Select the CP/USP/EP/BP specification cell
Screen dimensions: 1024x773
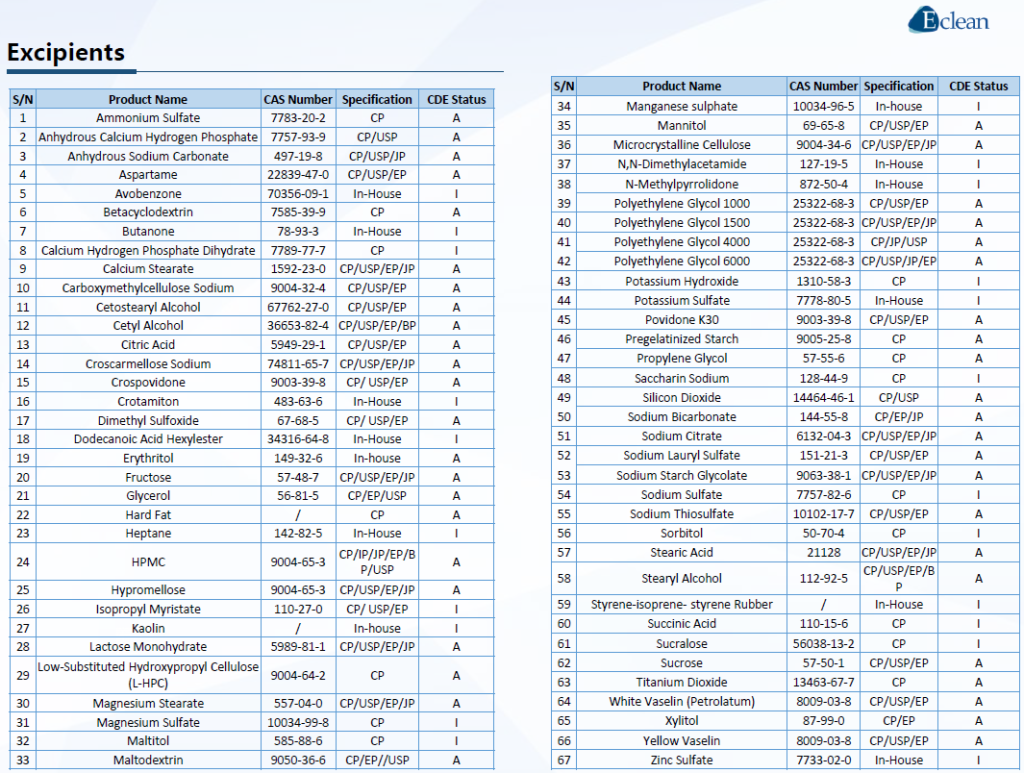377,326
